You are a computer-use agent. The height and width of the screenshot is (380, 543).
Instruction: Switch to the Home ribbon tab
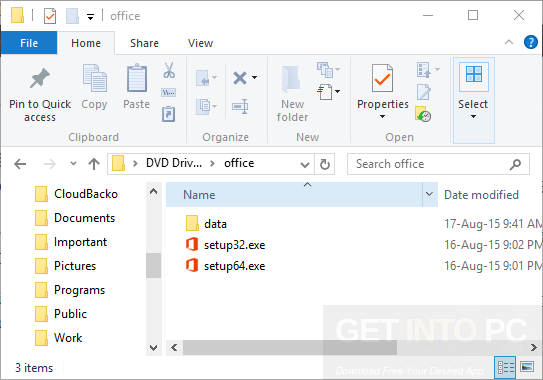(x=86, y=43)
